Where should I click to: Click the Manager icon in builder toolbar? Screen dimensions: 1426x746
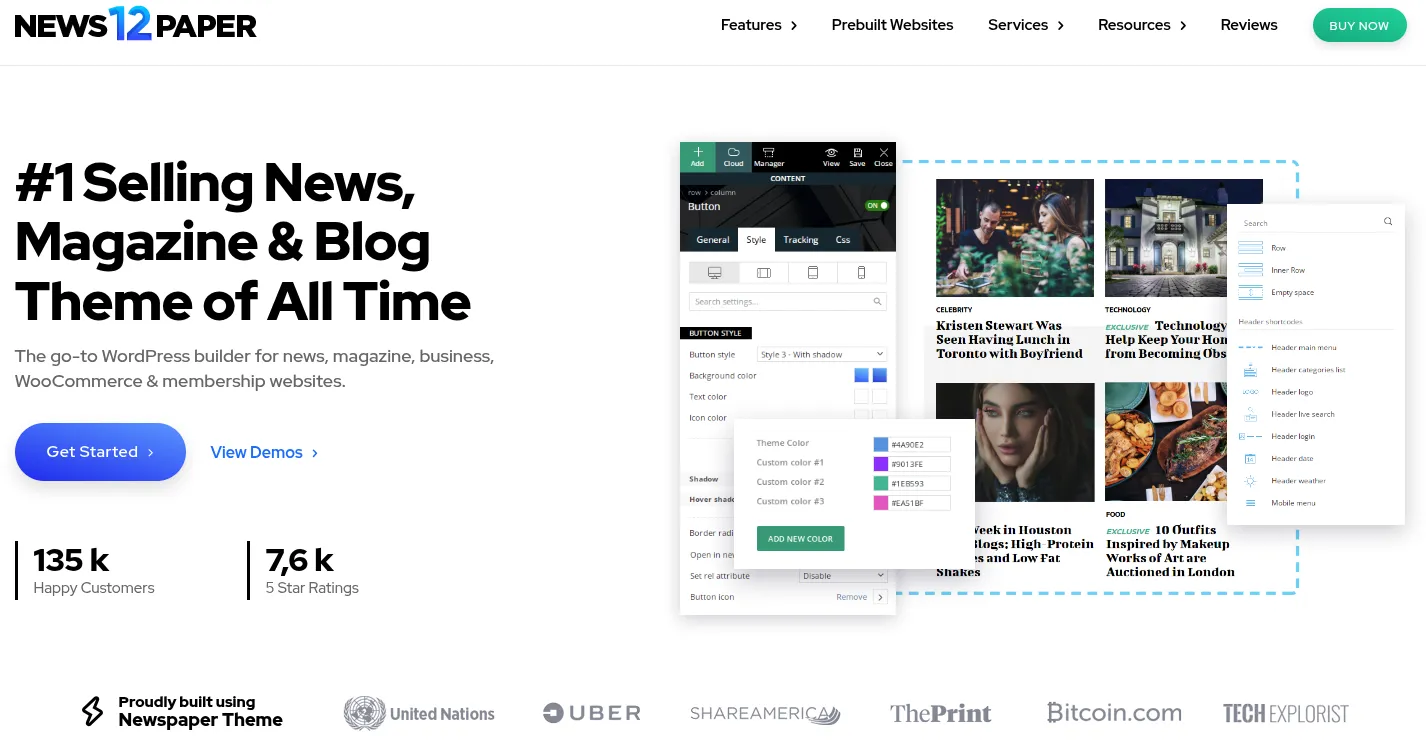click(768, 153)
